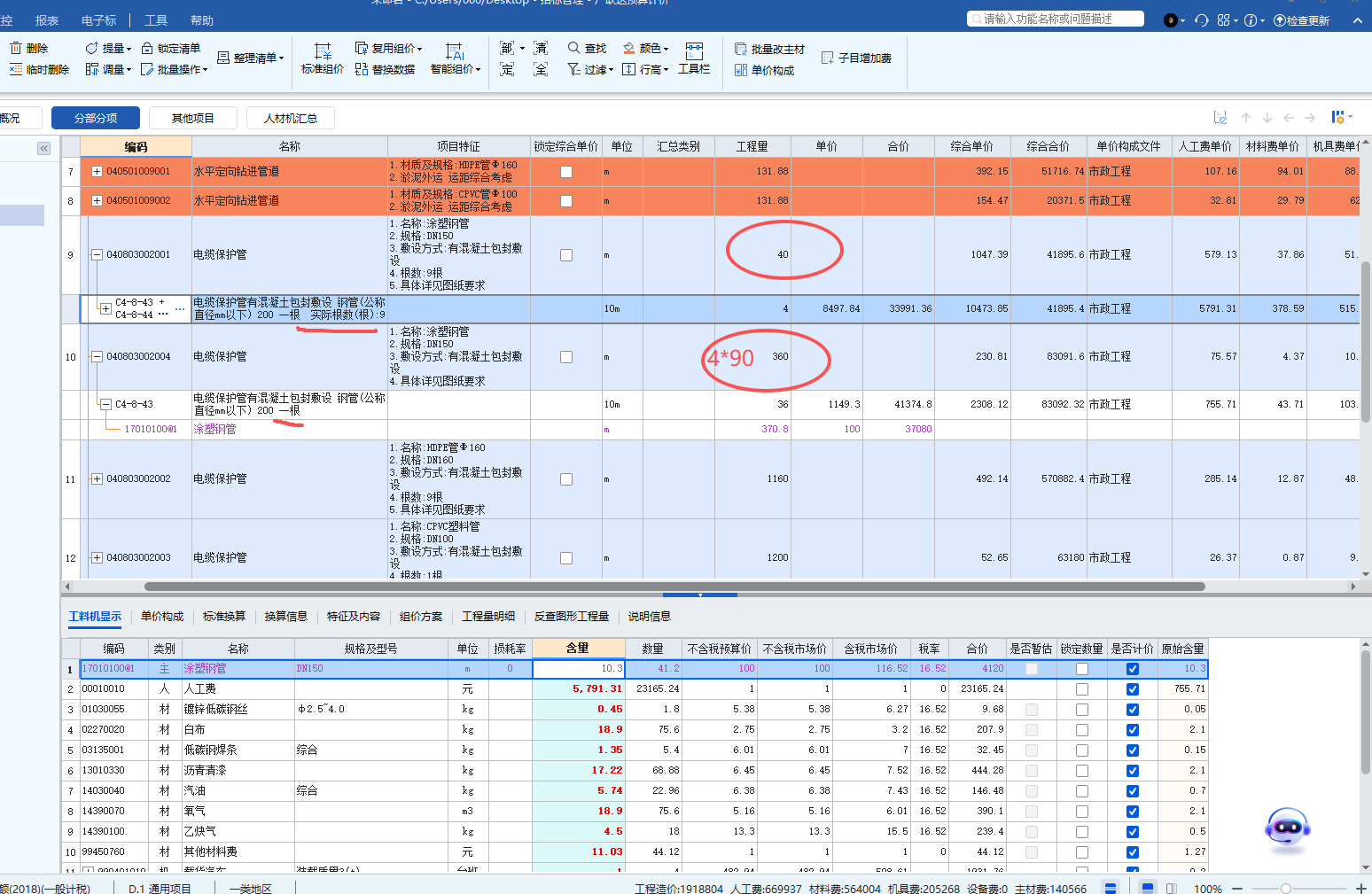Viewport: 1372px width, 894px height.
Task: Toggle 锁定综合单价 checkbox for row 9
Action: click(566, 255)
